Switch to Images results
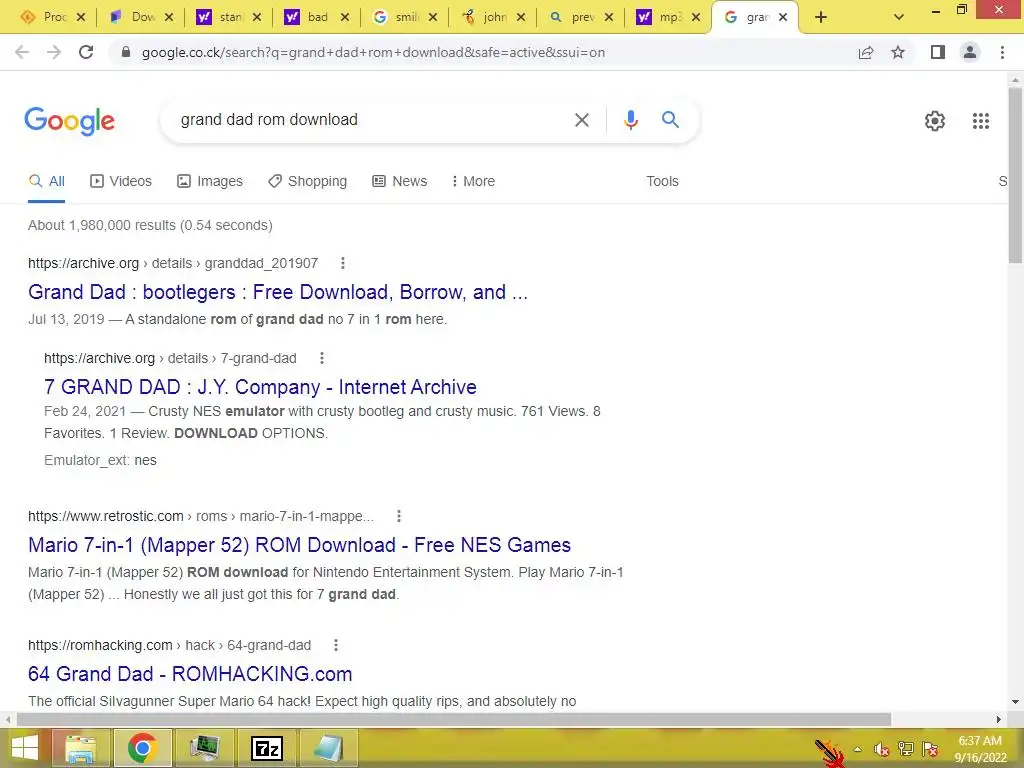Image resolution: width=1024 pixels, height=768 pixels. coord(210,181)
